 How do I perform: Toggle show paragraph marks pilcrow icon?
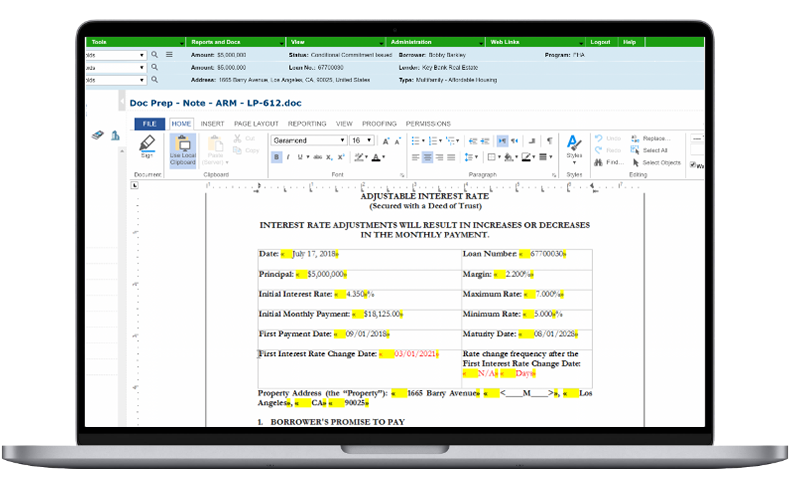click(x=550, y=140)
